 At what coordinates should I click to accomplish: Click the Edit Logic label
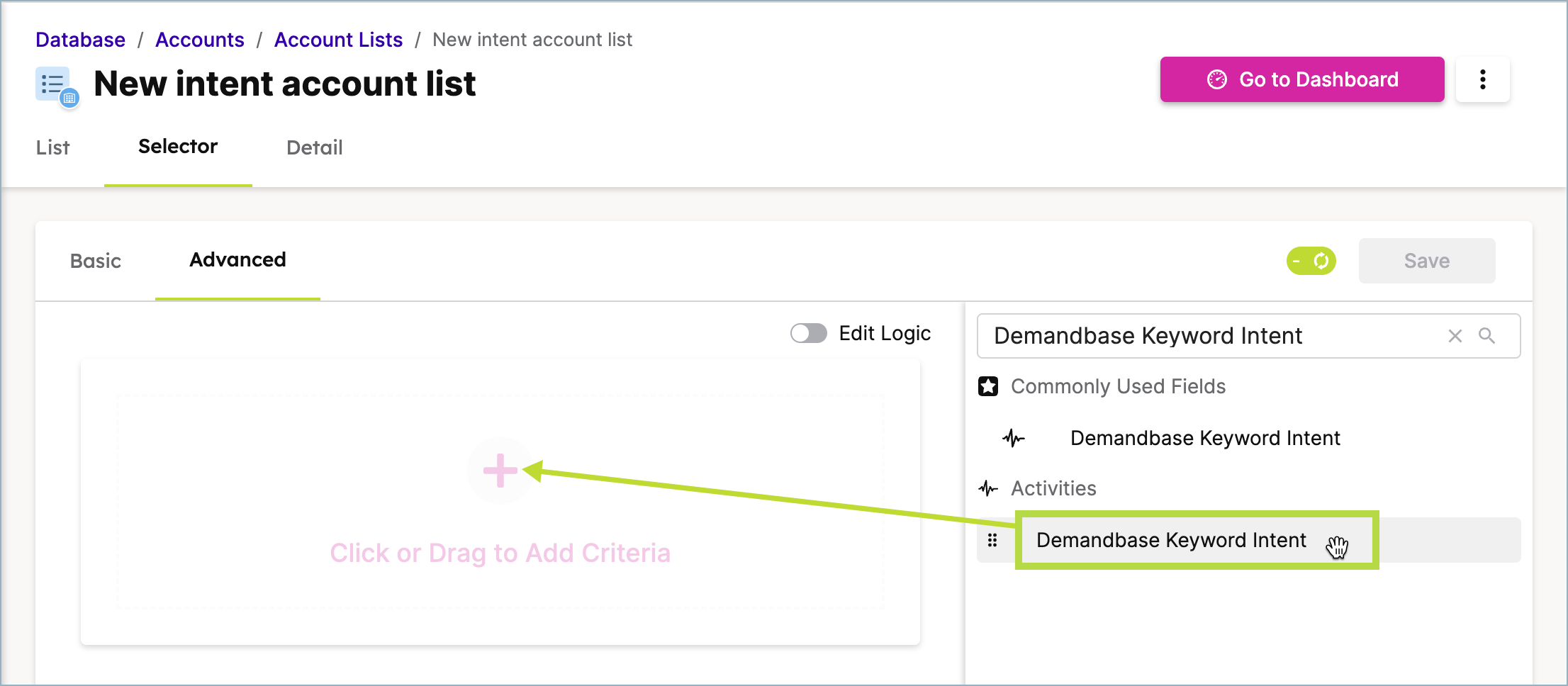tap(885, 333)
